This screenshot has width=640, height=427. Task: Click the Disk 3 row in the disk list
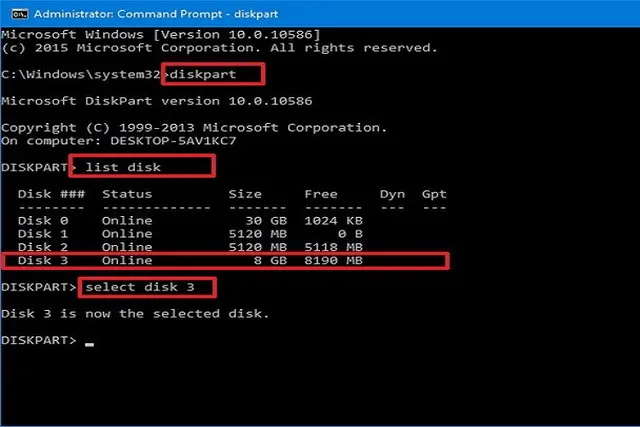point(225,260)
